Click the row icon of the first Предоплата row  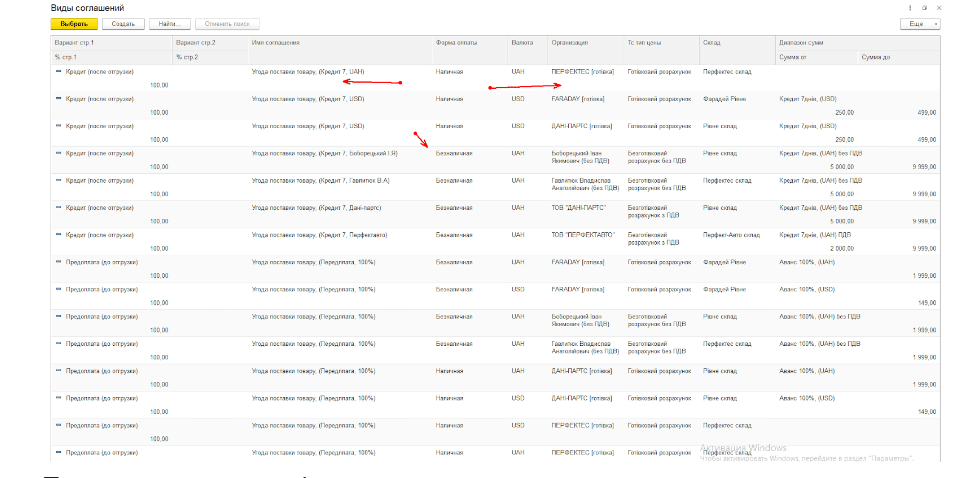pyautogui.click(x=59, y=261)
